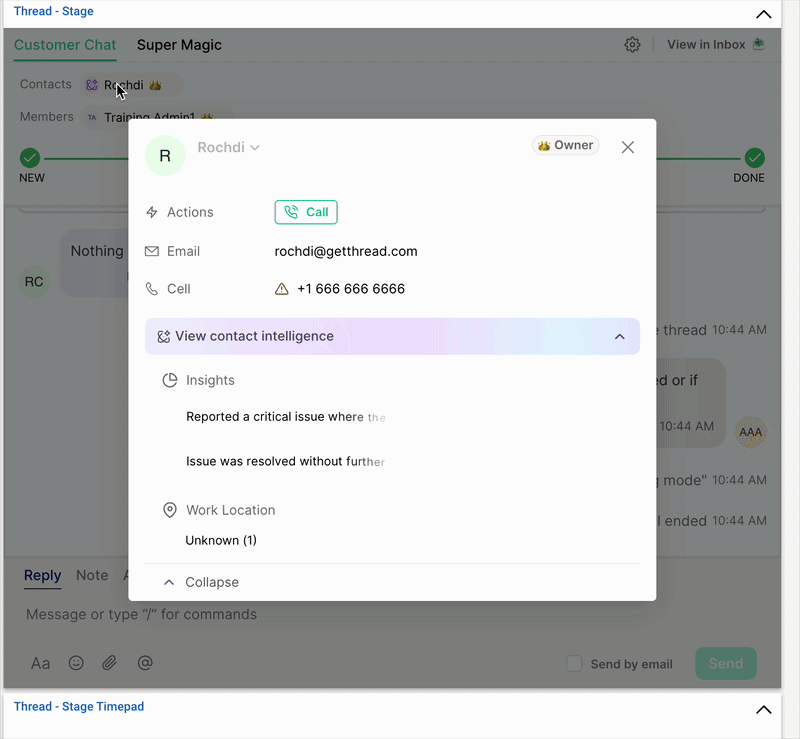Collapse the Thread - Stage panel chevron

[x=763, y=14]
